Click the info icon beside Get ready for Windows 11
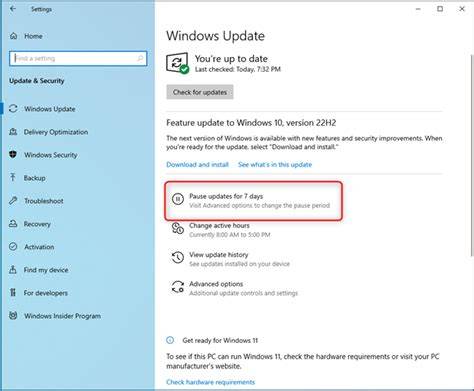This screenshot has width=474, height=391. (x=170, y=340)
